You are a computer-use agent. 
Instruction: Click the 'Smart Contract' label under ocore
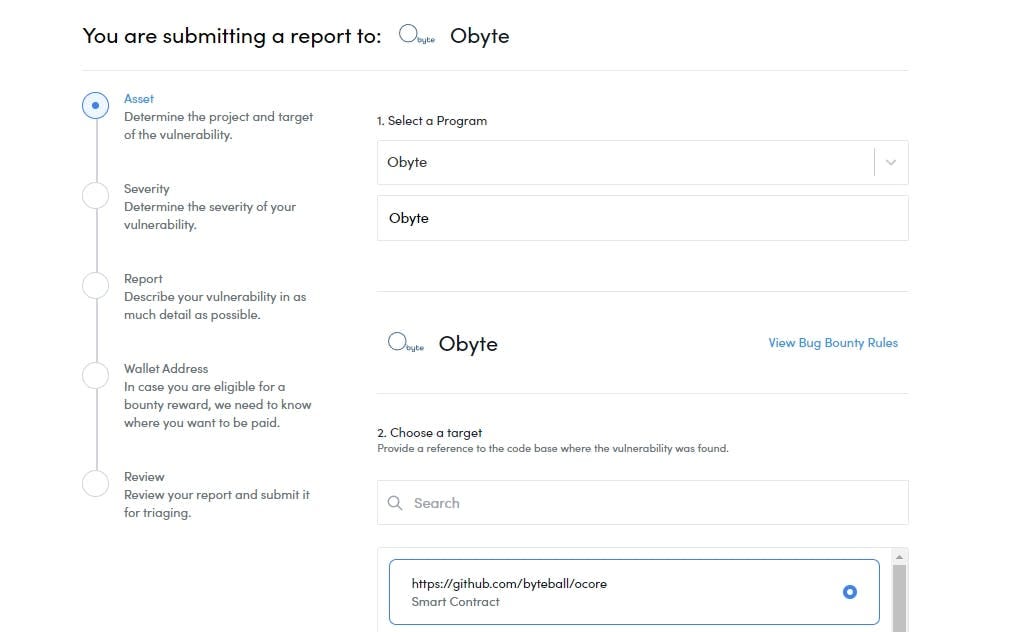pyautogui.click(x=455, y=602)
